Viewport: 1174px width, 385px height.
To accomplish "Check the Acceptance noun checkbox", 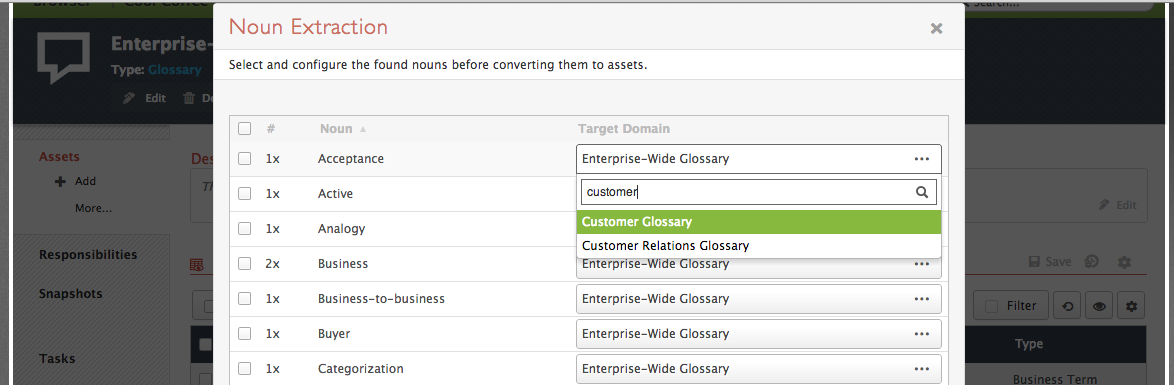I will [x=245, y=159].
